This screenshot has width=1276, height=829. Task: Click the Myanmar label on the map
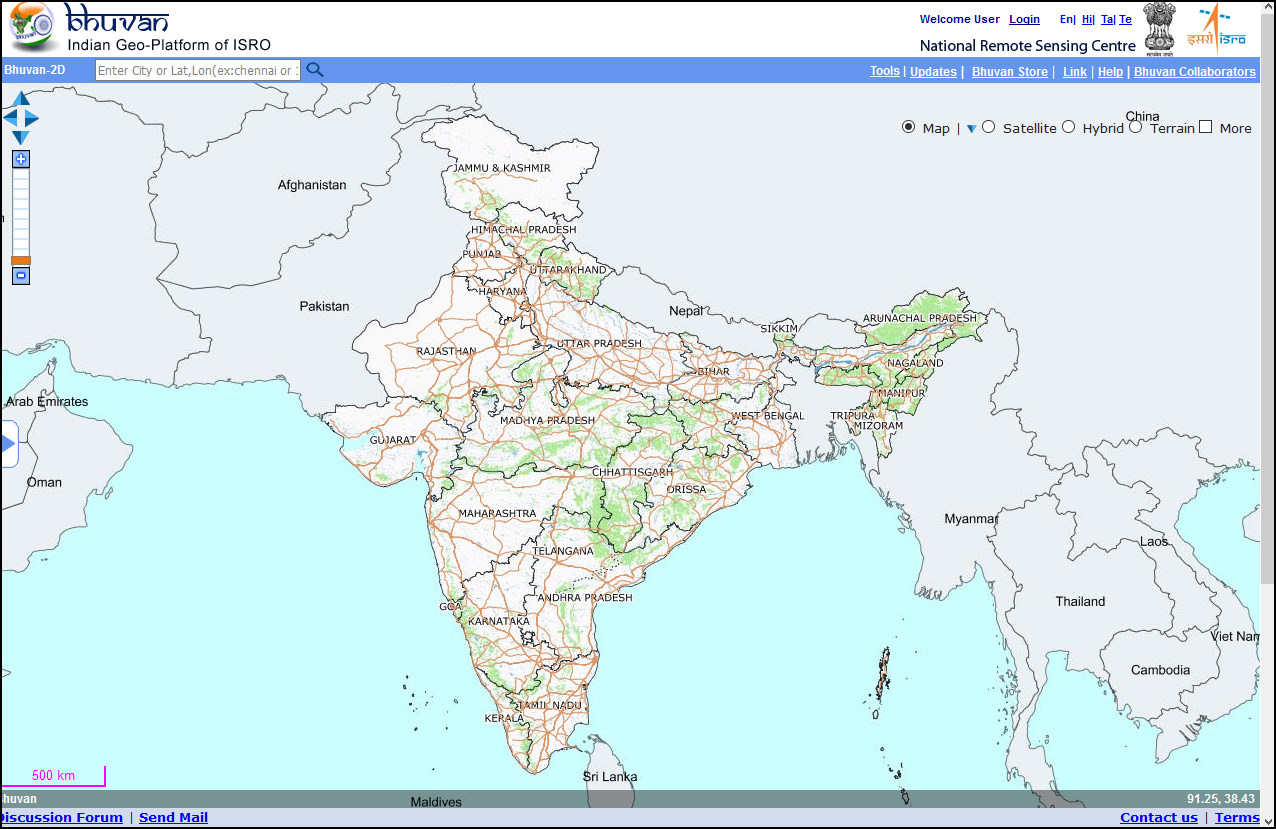click(971, 519)
